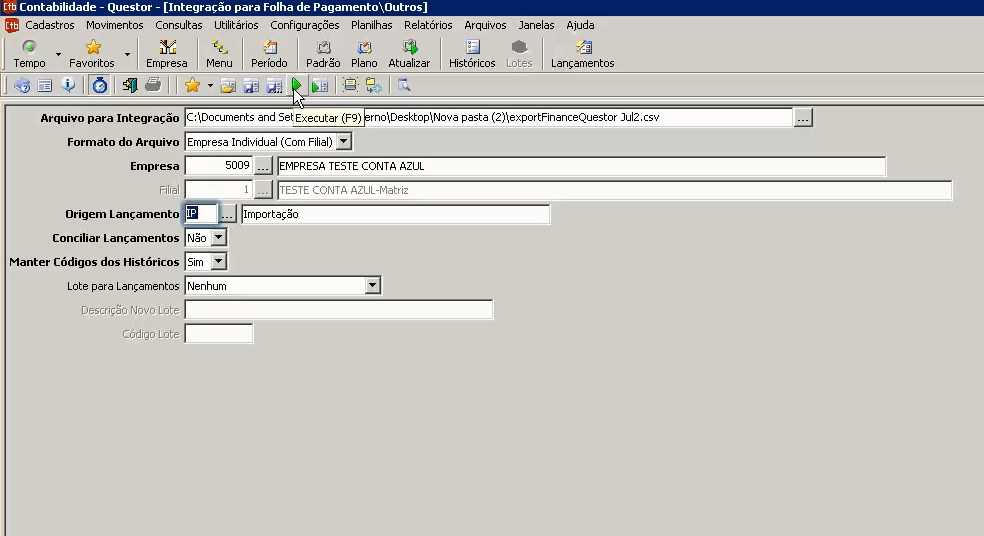The width and height of the screenshot is (984, 536).
Task: Click the Empresa toolbar icon
Action: [167, 53]
